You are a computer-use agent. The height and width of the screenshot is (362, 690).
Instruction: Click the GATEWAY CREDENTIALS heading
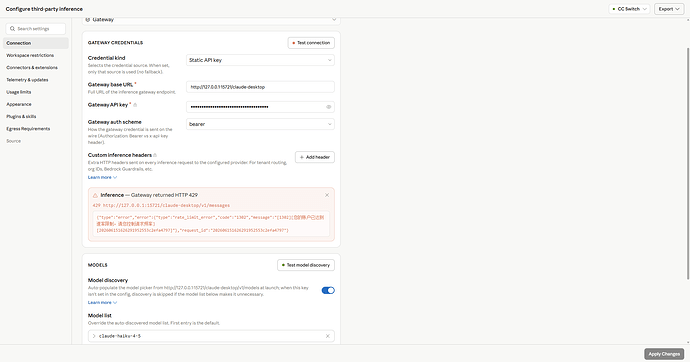115,43
